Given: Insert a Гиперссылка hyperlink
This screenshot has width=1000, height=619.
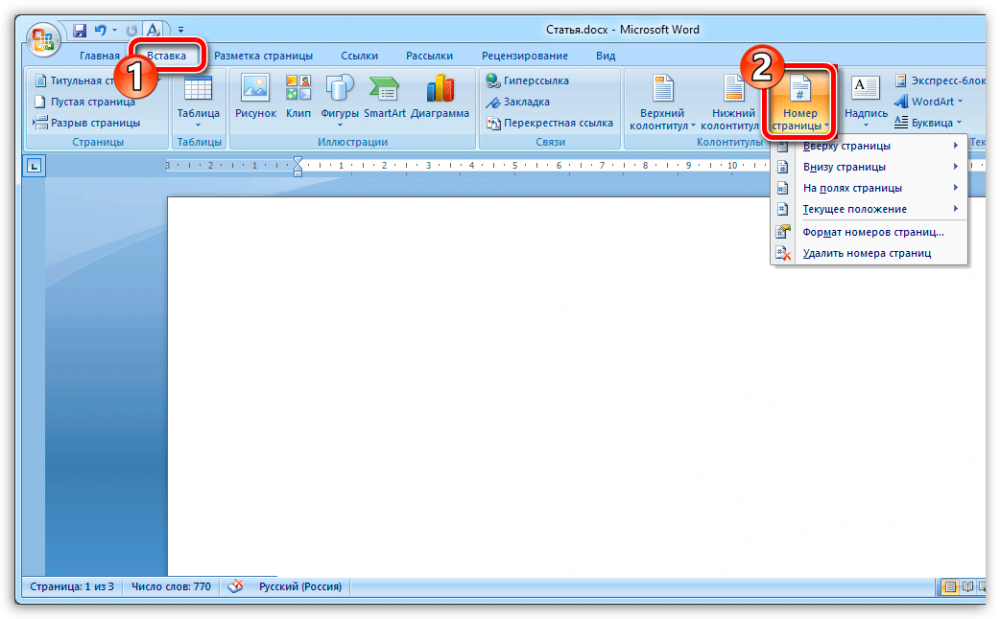Looking at the screenshot, I should 527,81.
